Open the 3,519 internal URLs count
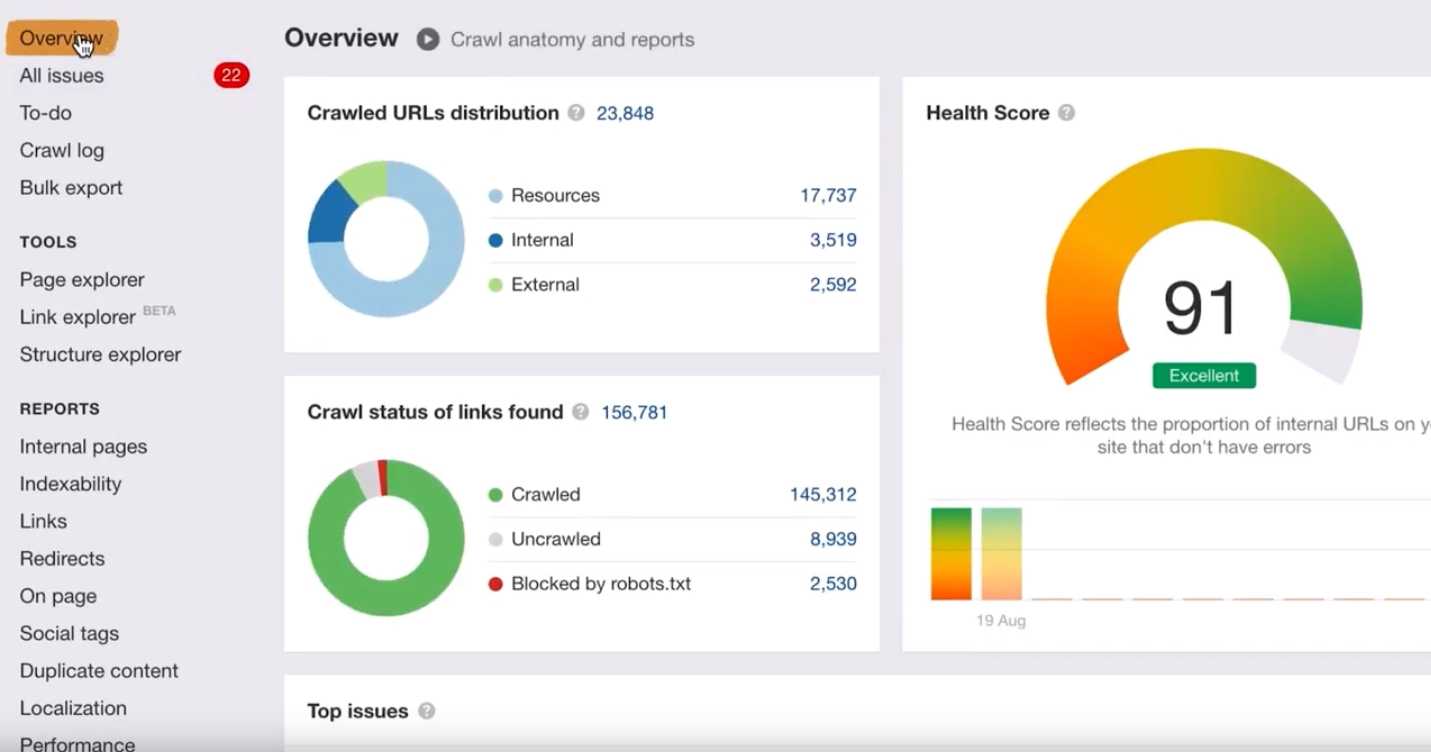 point(832,240)
